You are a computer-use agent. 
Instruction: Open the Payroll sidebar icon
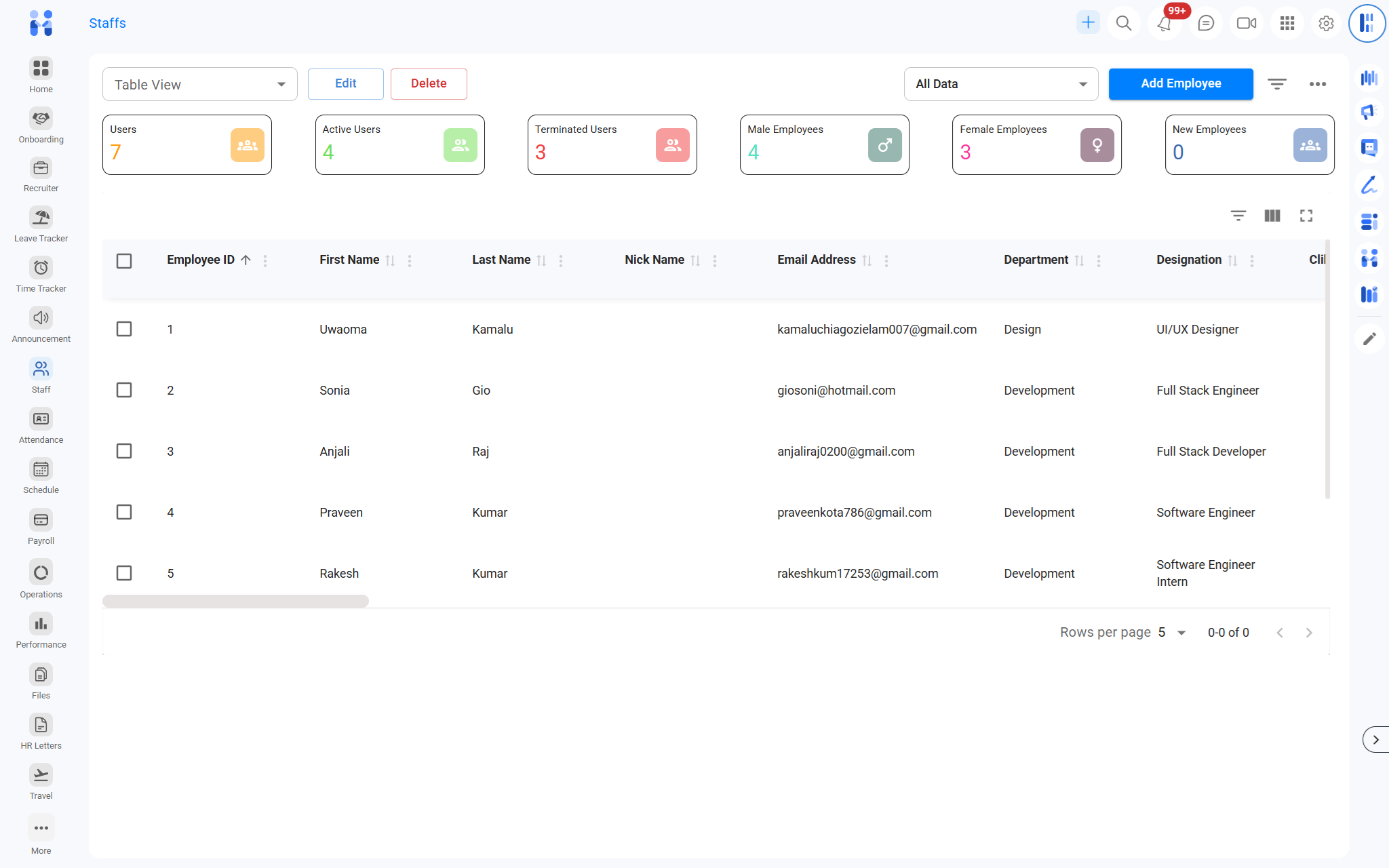coord(41,521)
